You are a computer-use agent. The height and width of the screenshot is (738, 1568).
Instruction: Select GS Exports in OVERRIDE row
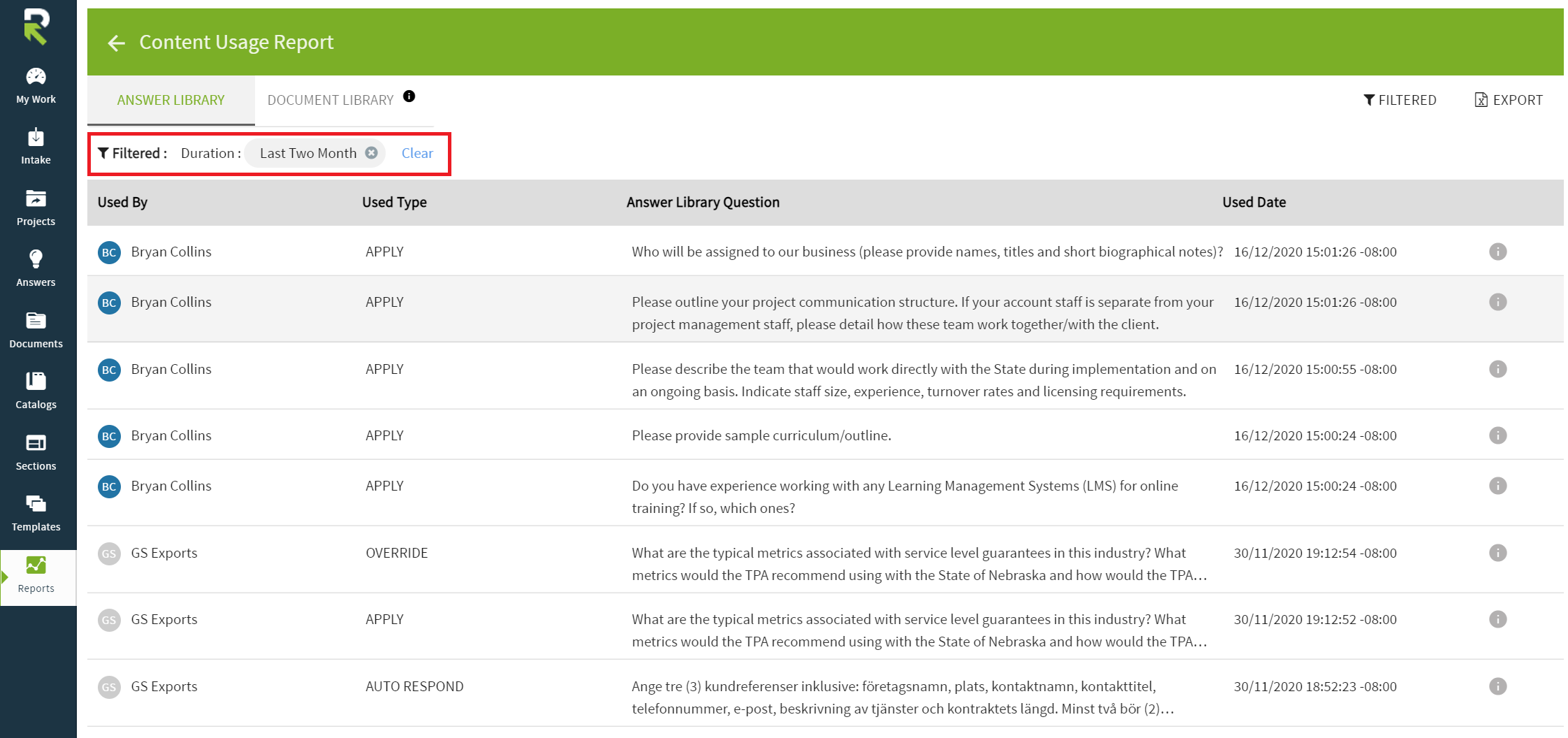tap(164, 553)
